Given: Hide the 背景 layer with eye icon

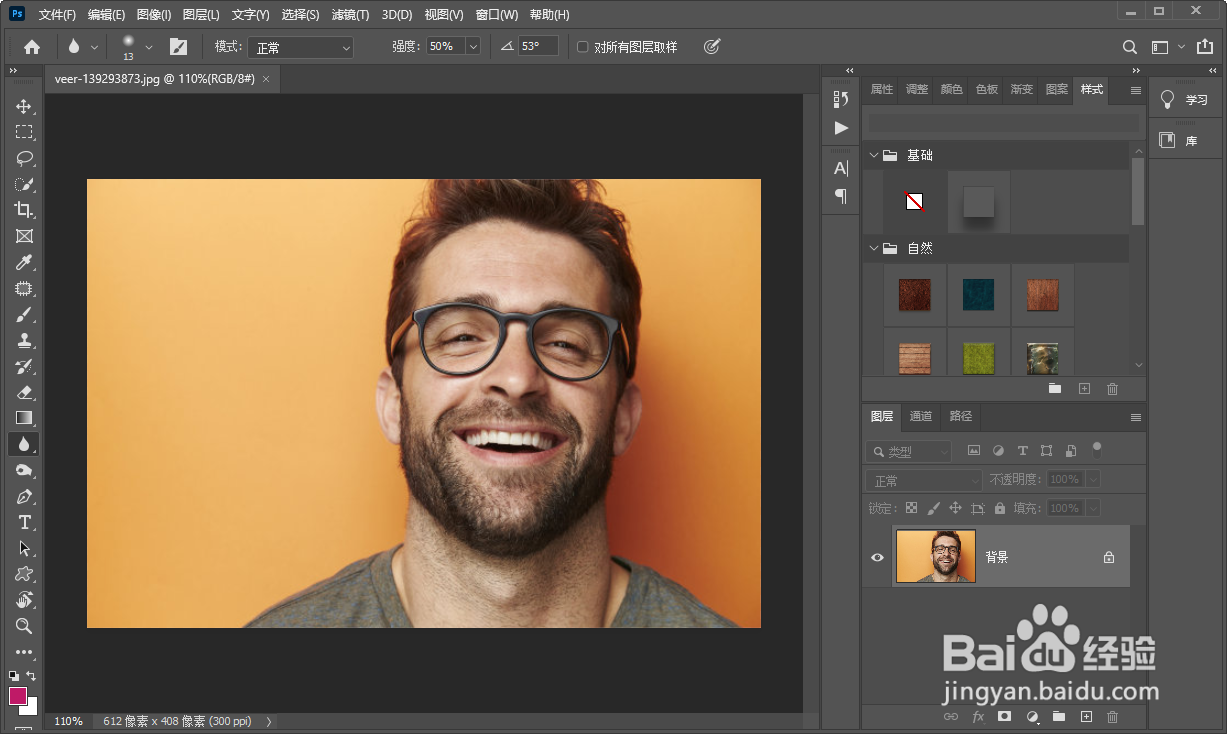Looking at the screenshot, I should point(877,557).
